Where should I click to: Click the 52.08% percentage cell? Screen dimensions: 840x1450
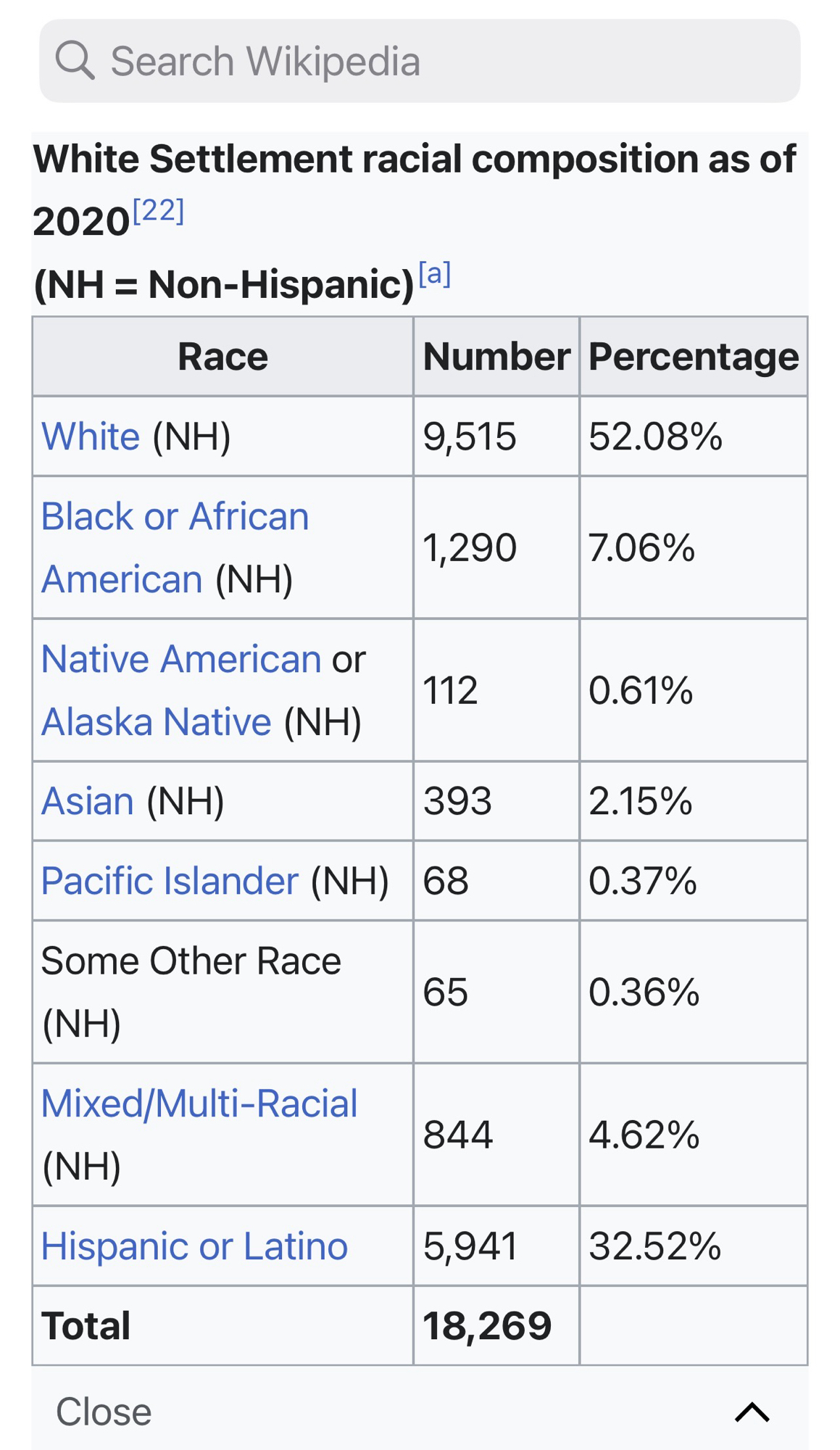(655, 436)
